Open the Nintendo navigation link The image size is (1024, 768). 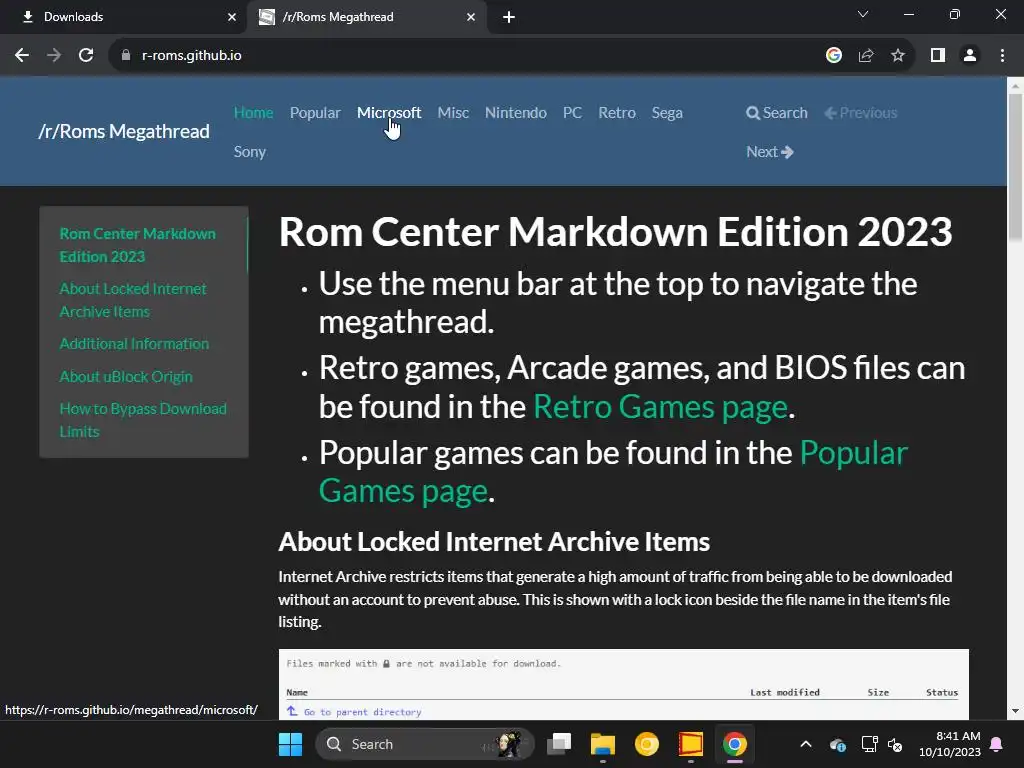click(515, 112)
